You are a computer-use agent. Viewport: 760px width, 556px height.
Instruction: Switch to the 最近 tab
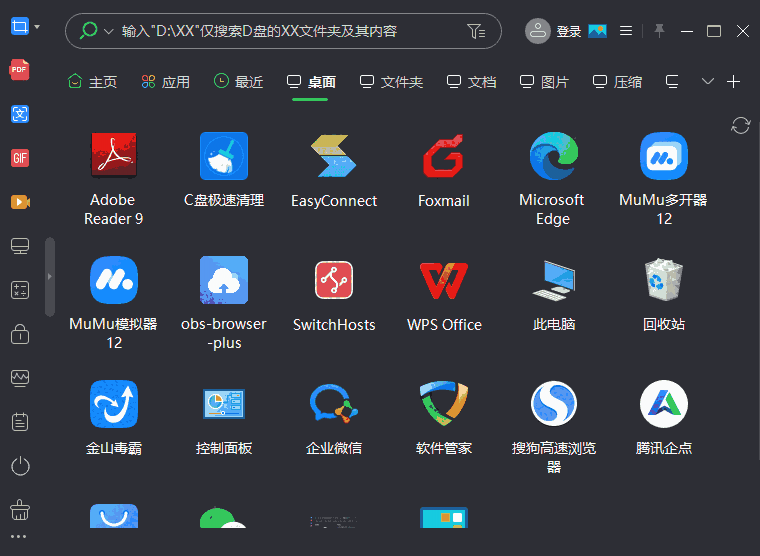click(x=238, y=82)
